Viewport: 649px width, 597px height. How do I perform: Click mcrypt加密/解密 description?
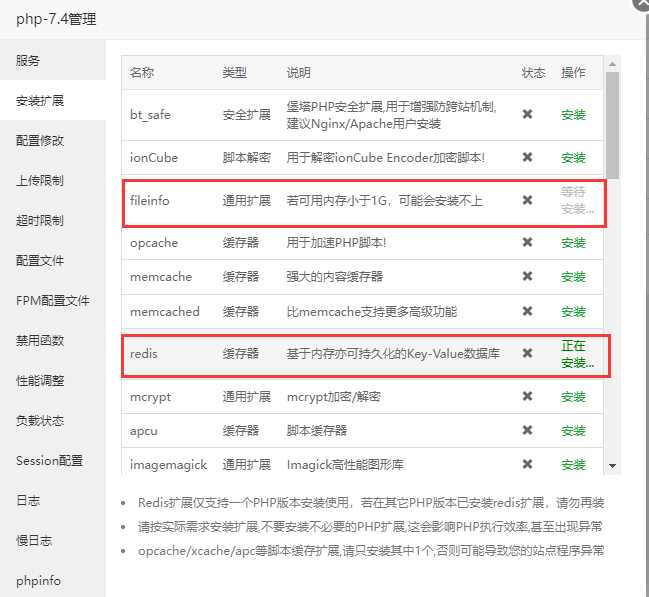tap(334, 397)
